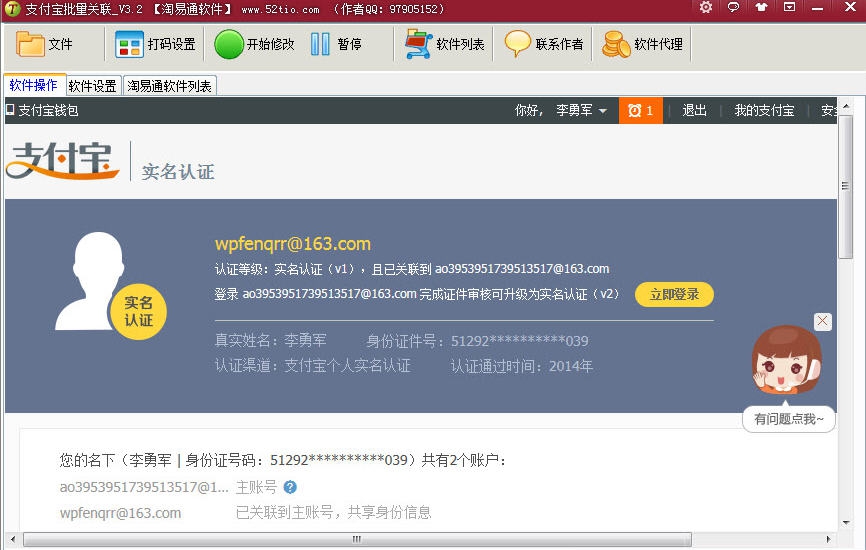Click the 立即登录 button
The image size is (866, 550).
click(x=674, y=294)
